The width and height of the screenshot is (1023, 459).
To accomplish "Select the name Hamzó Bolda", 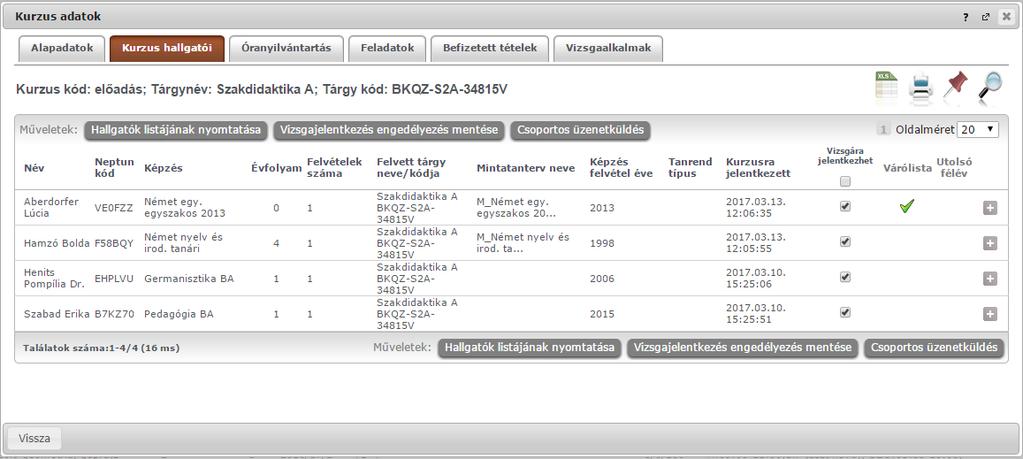I will [56, 243].
